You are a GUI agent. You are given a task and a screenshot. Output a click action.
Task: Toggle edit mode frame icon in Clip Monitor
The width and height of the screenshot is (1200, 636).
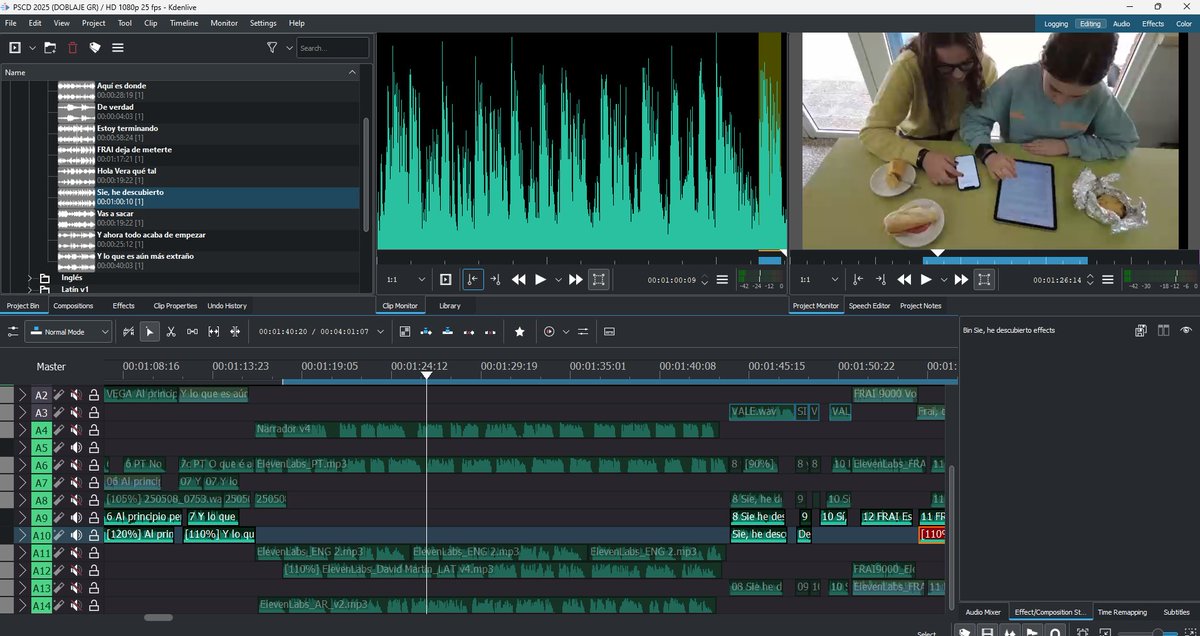598,280
